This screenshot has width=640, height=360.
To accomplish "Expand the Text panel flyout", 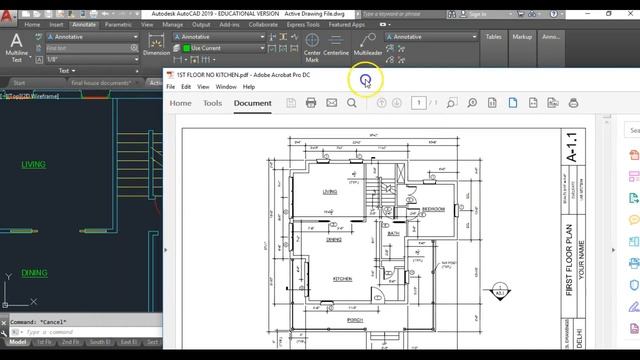I will (67, 71).
